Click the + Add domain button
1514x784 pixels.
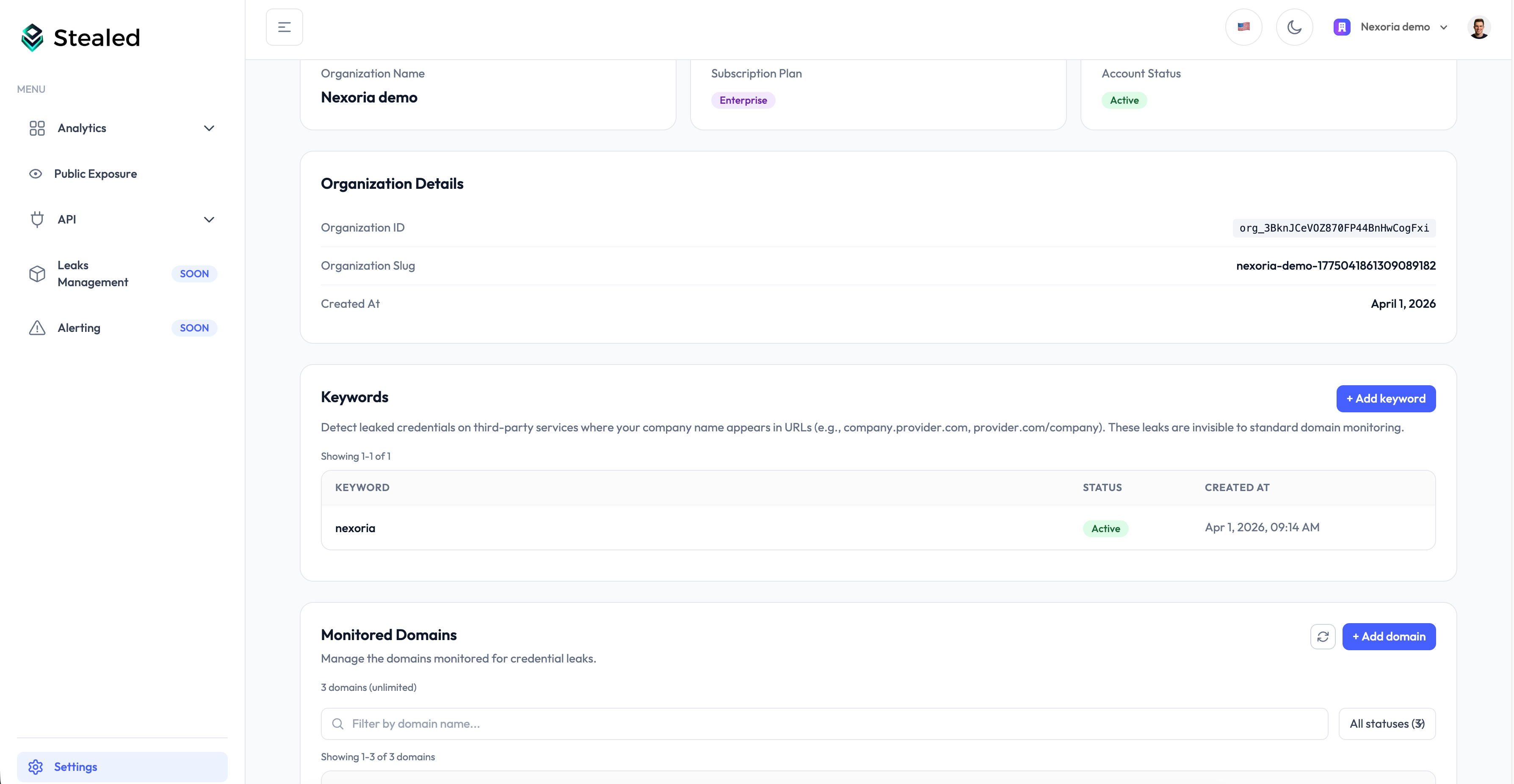click(1390, 637)
